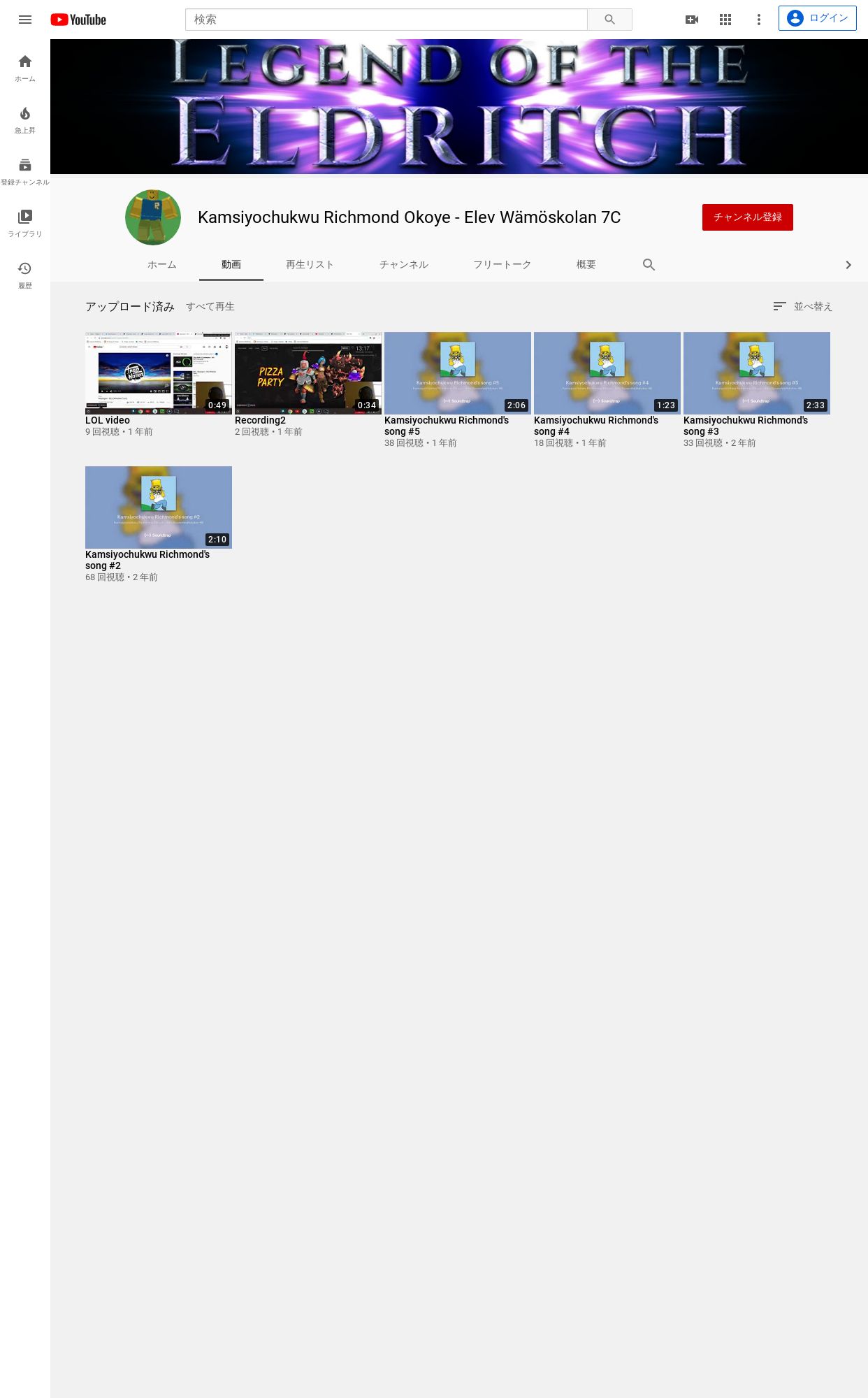Open 履歴 history in sidebar

(25, 275)
